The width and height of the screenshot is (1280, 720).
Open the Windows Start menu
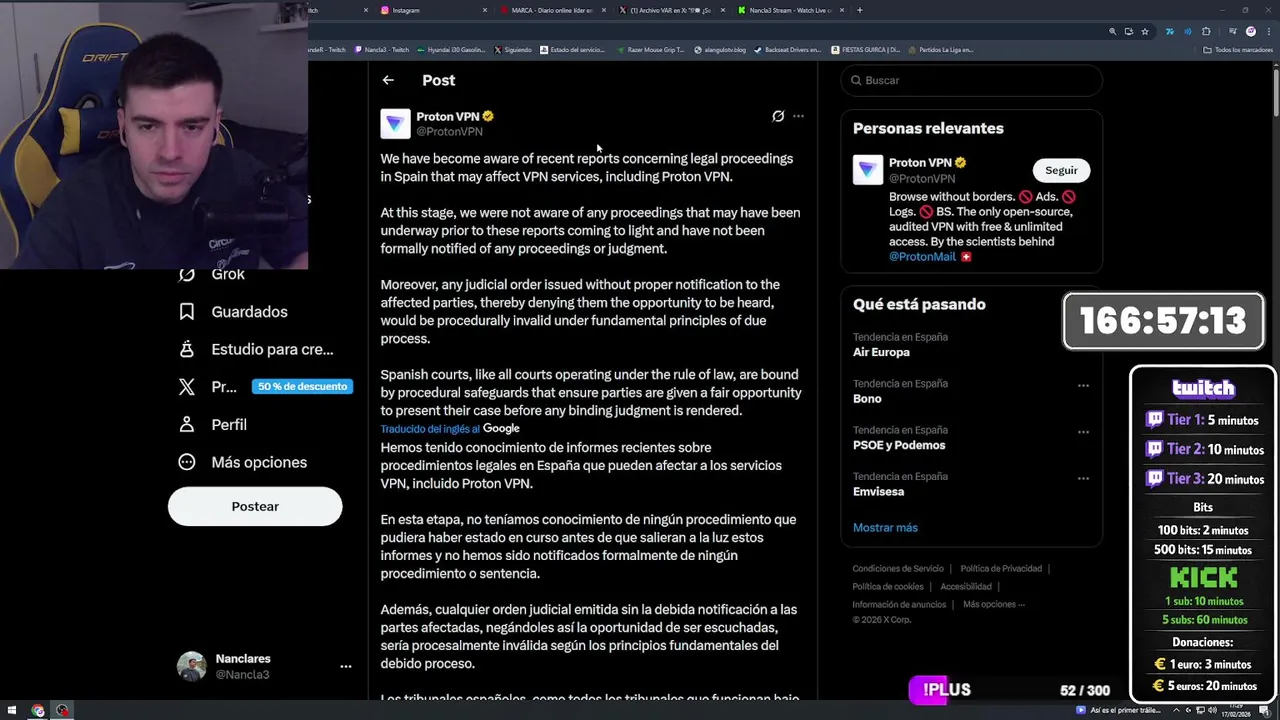click(12, 711)
